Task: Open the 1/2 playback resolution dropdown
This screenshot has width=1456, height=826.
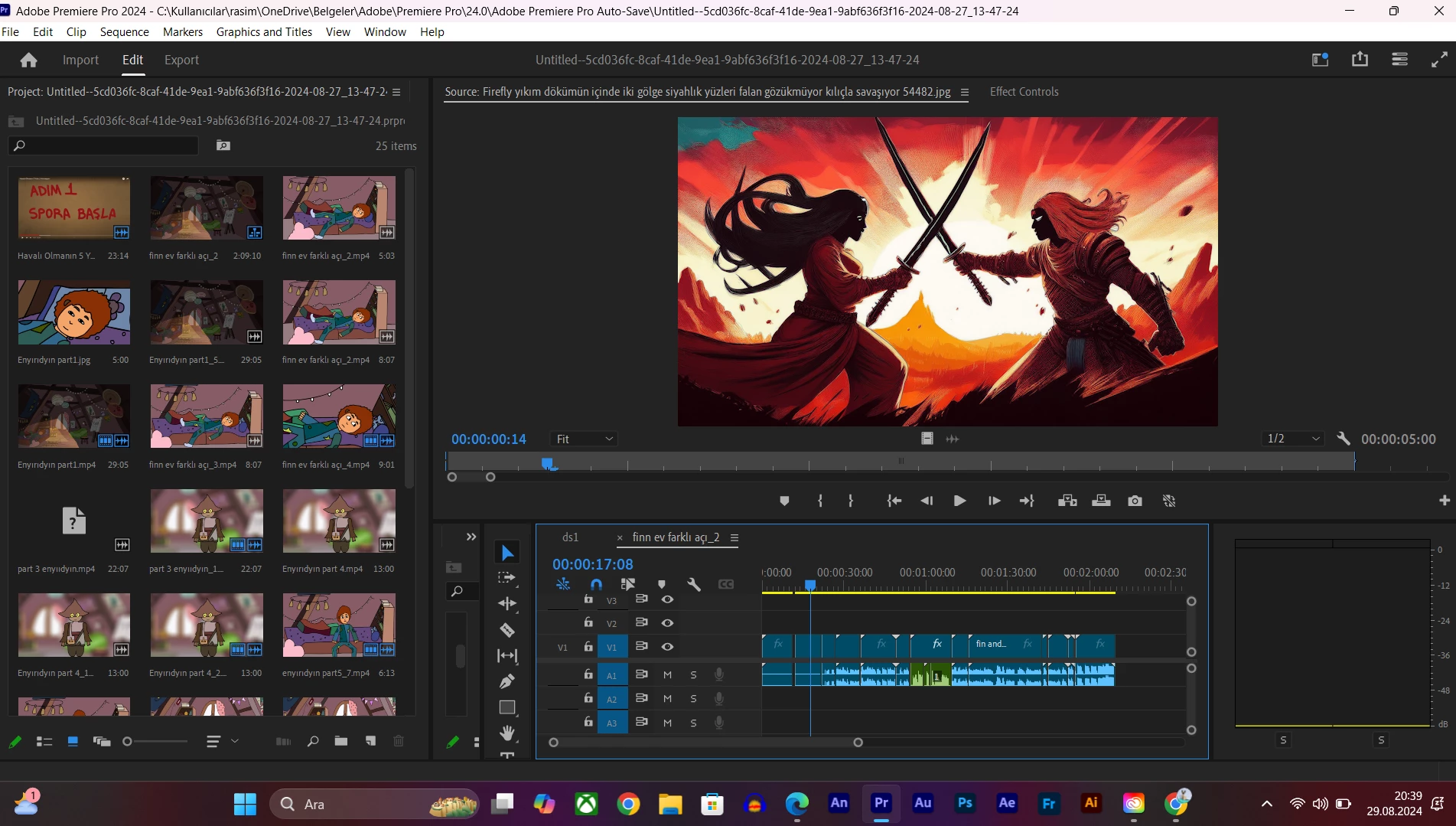Action: point(1294,439)
